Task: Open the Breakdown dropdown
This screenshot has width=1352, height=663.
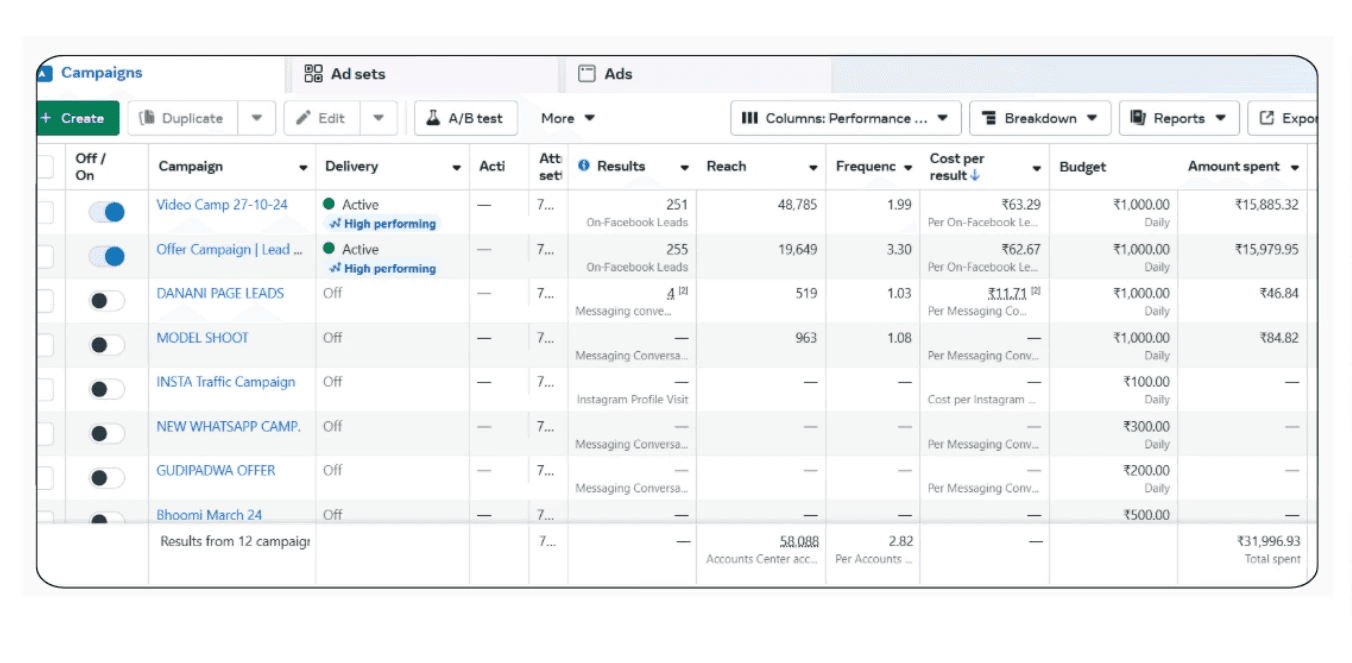Action: tap(1040, 118)
